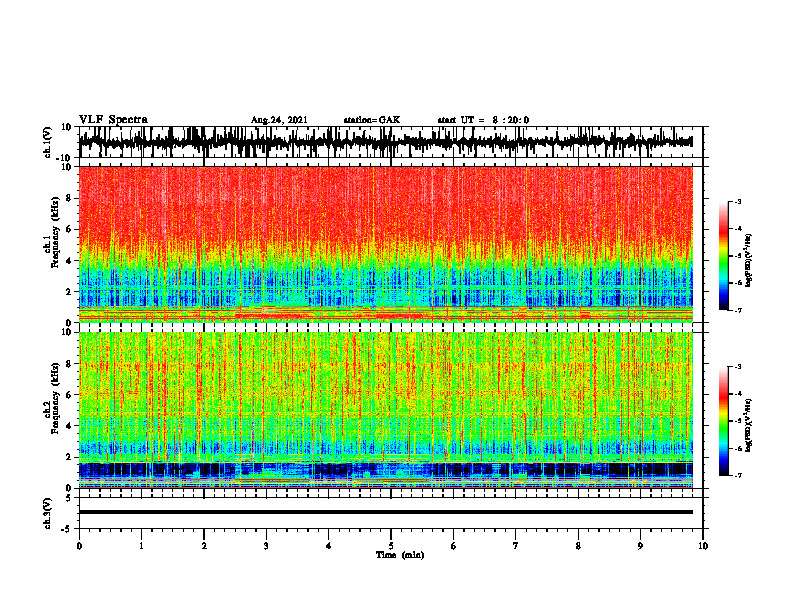
Task: Click time axis tick label "0"
Action: pos(79,546)
